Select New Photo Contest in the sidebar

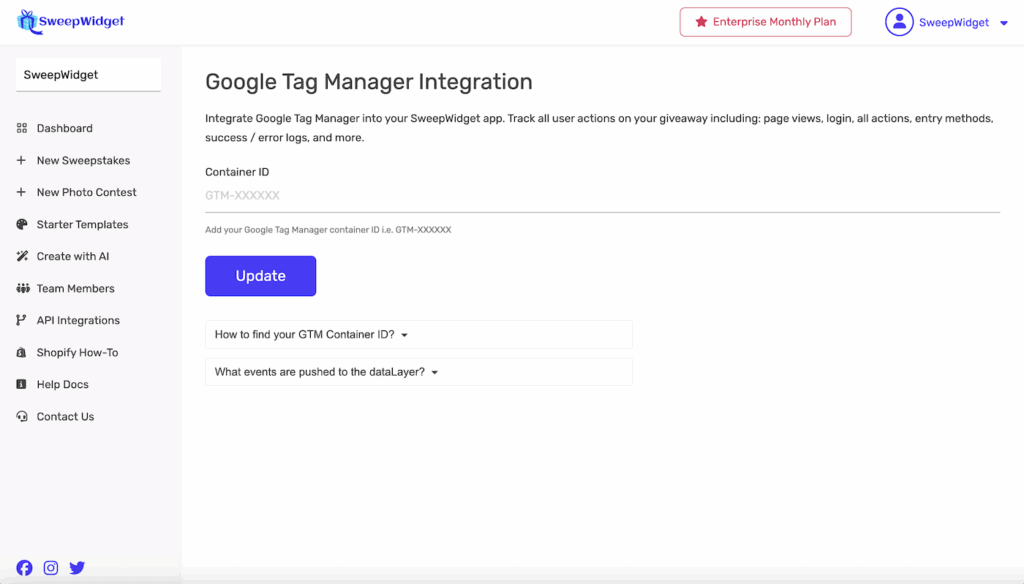tap(86, 192)
